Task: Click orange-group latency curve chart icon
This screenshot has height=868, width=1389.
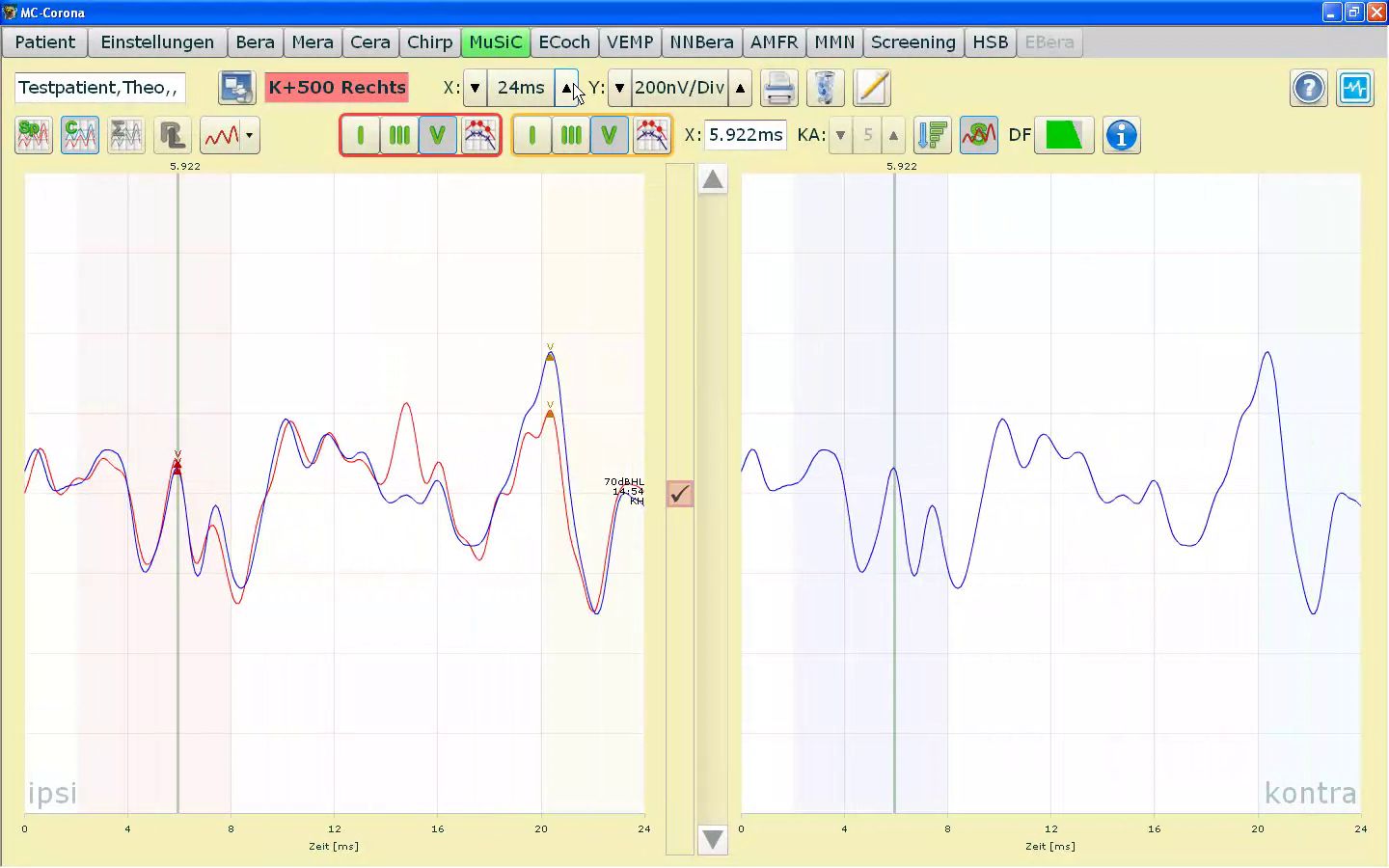Action: point(651,135)
